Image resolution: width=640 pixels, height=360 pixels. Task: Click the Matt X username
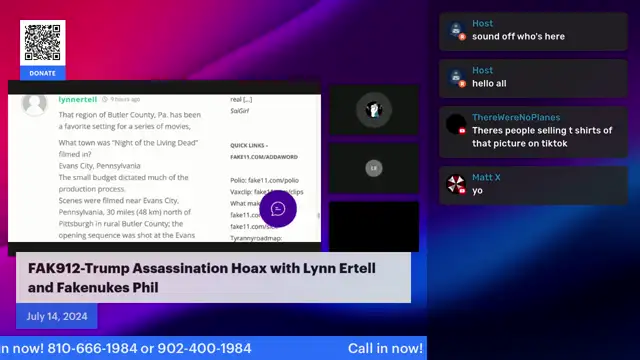(486, 177)
